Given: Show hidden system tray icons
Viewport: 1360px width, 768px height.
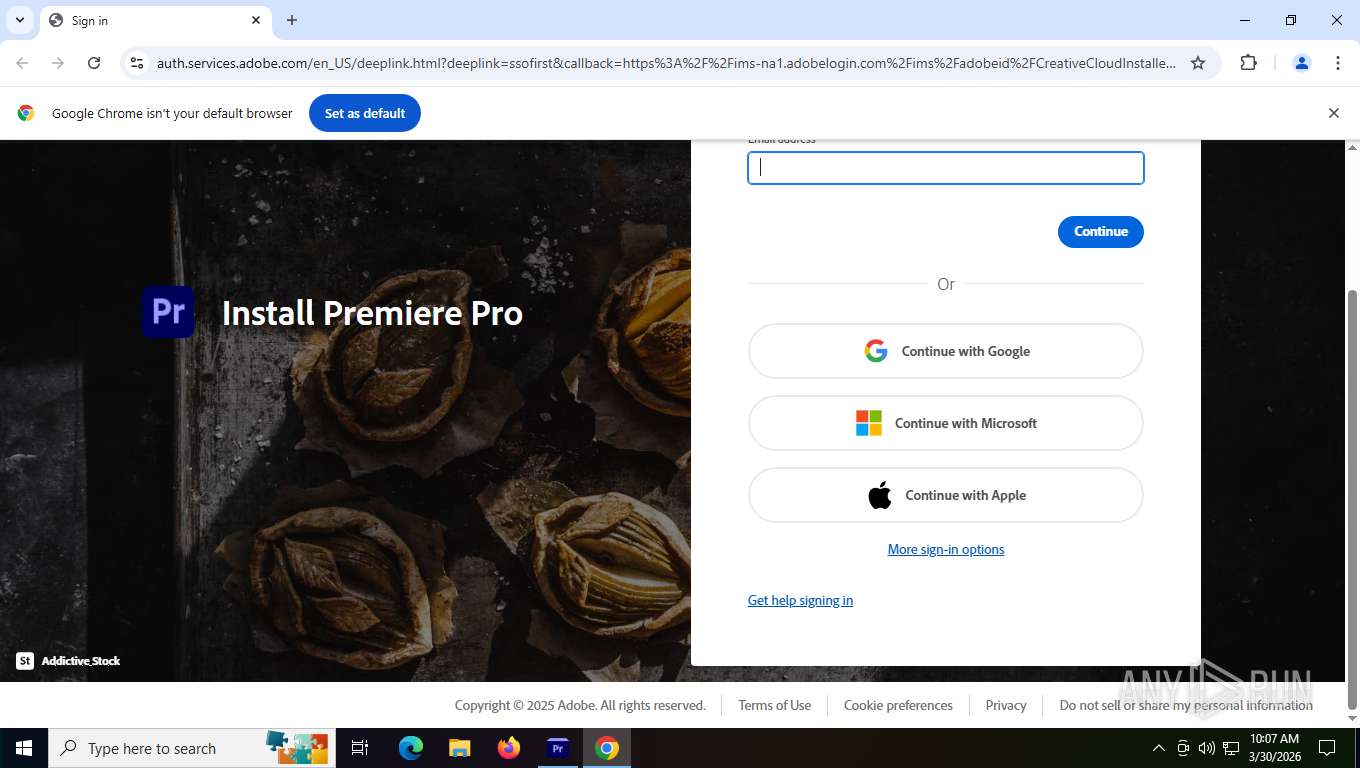Looking at the screenshot, I should click(x=1159, y=748).
